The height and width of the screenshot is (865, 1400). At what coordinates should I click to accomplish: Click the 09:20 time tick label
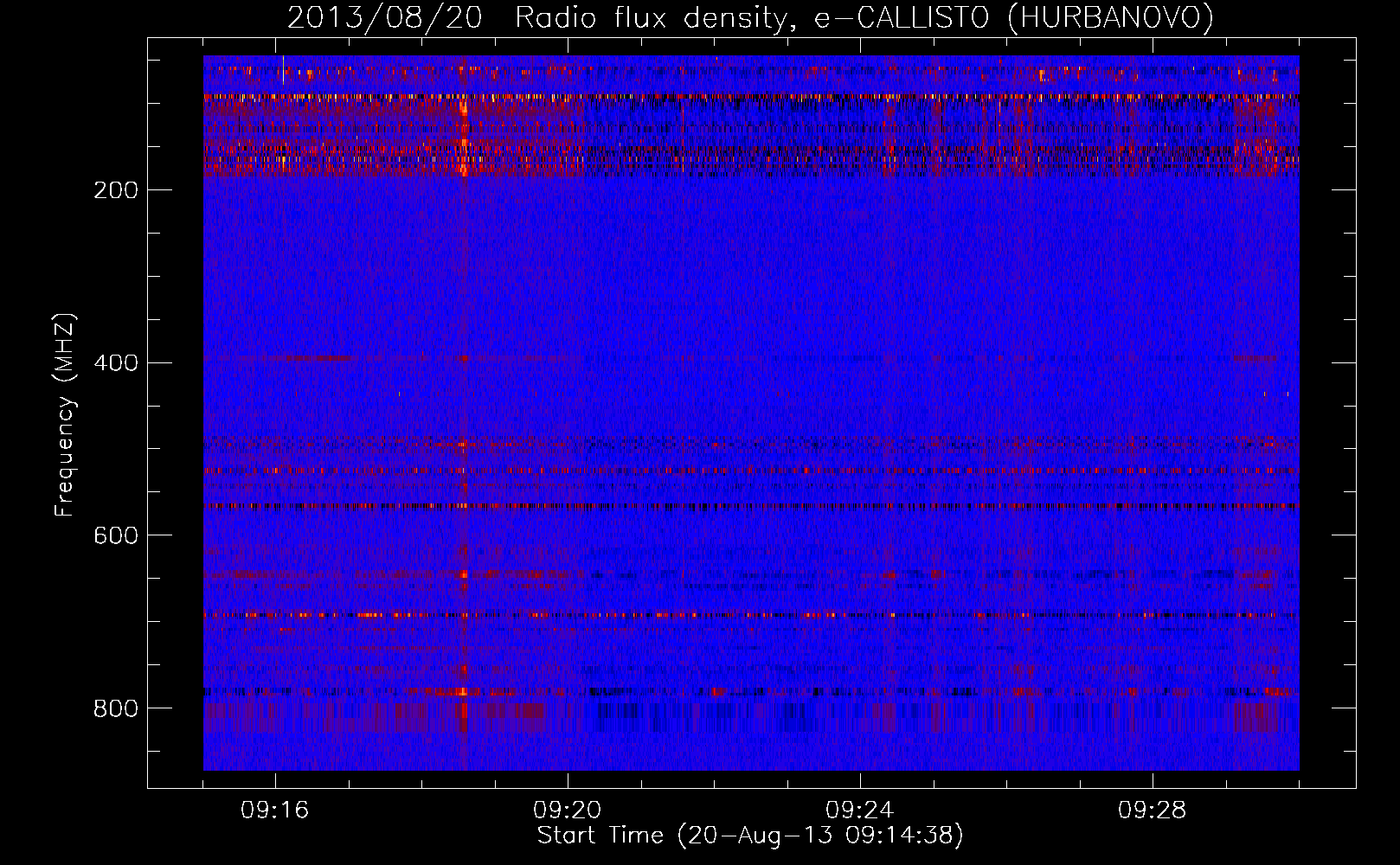pos(568,811)
